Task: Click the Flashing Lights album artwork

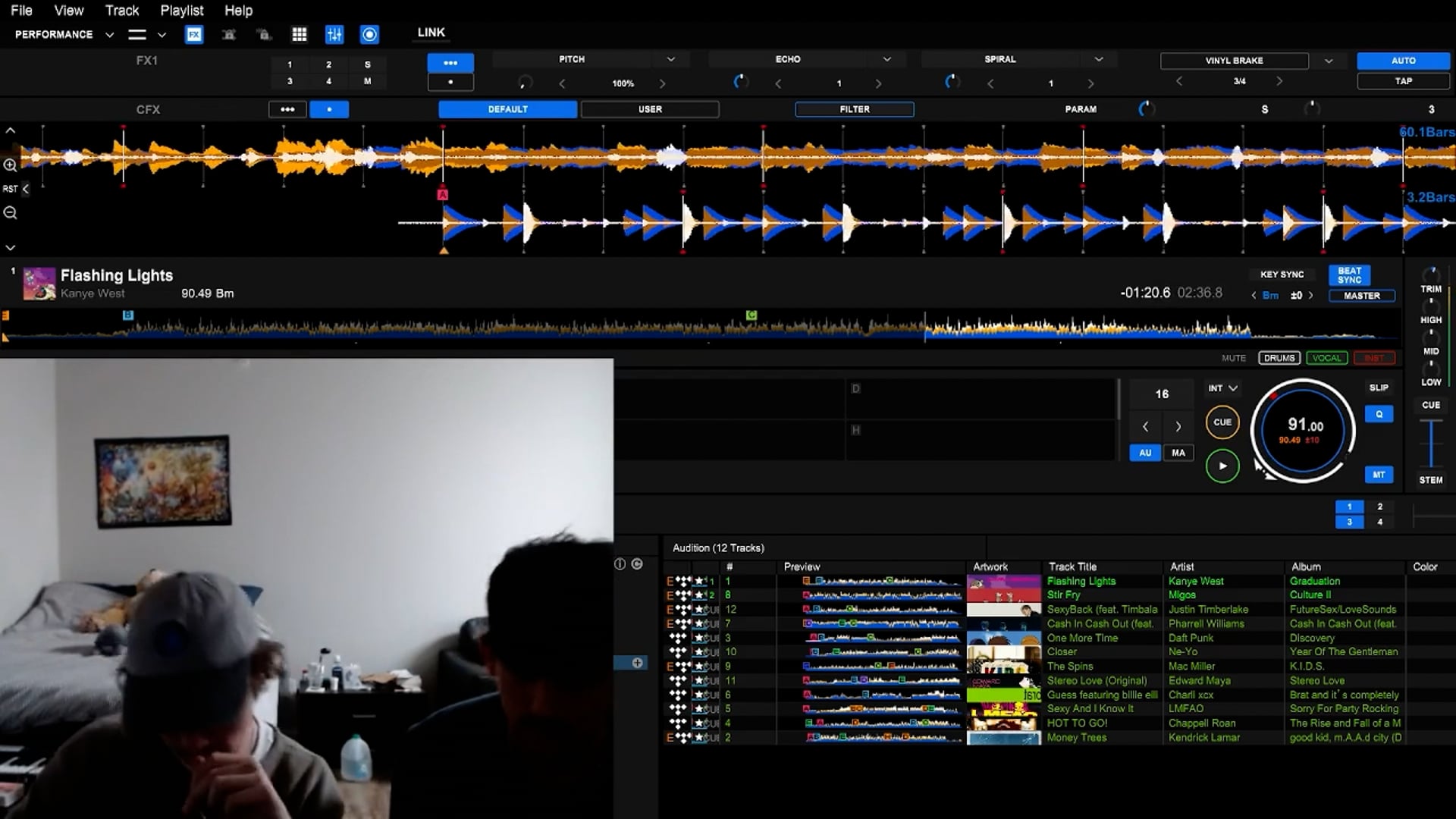Action: [39, 284]
